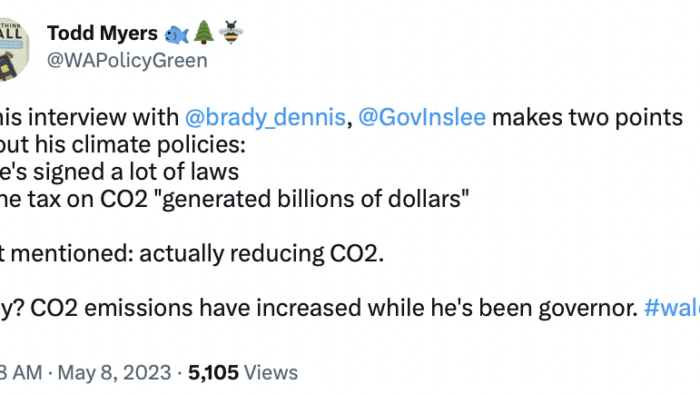Screen dimensions: 700x394
Task: Click the quoted "generated billions of dollars" text
Action: 315,199
